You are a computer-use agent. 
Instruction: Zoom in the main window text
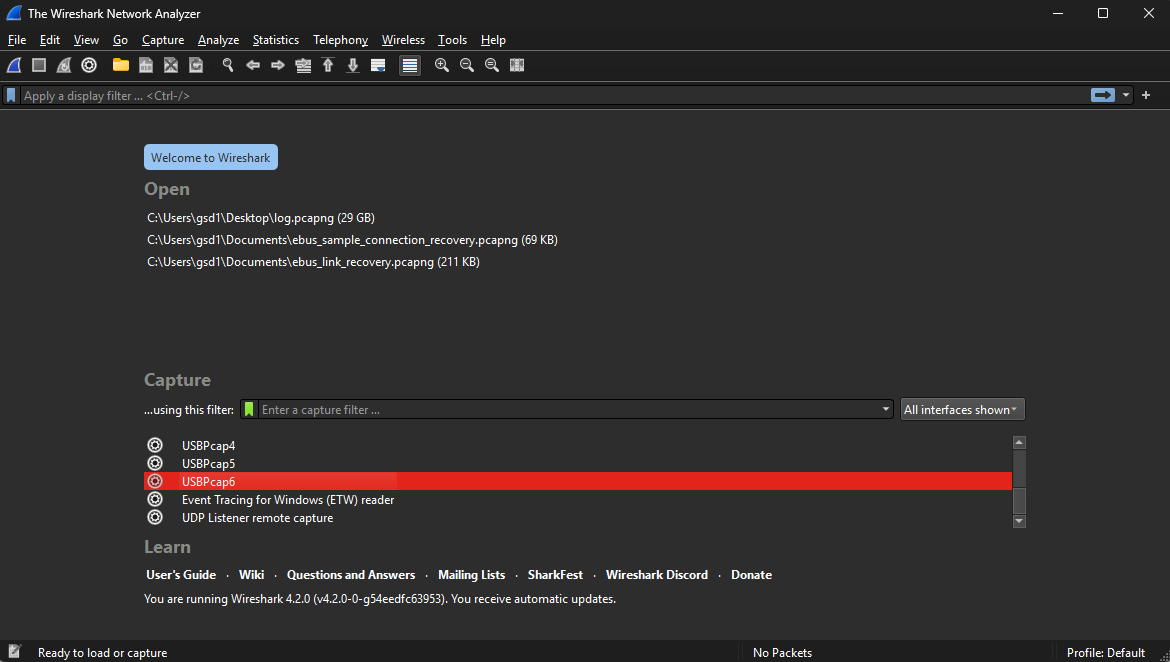(442, 66)
